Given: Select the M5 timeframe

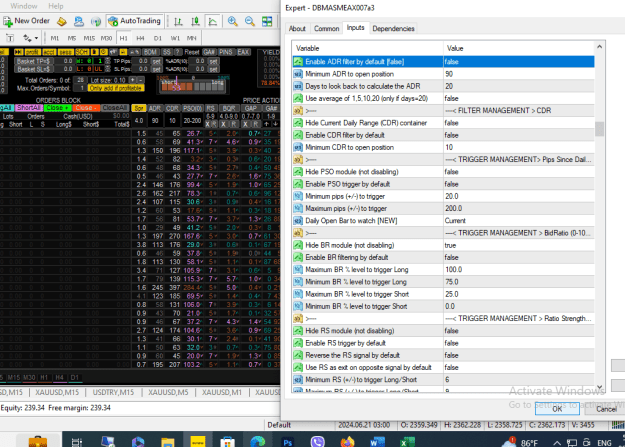Looking at the screenshot, I should click(72, 38).
